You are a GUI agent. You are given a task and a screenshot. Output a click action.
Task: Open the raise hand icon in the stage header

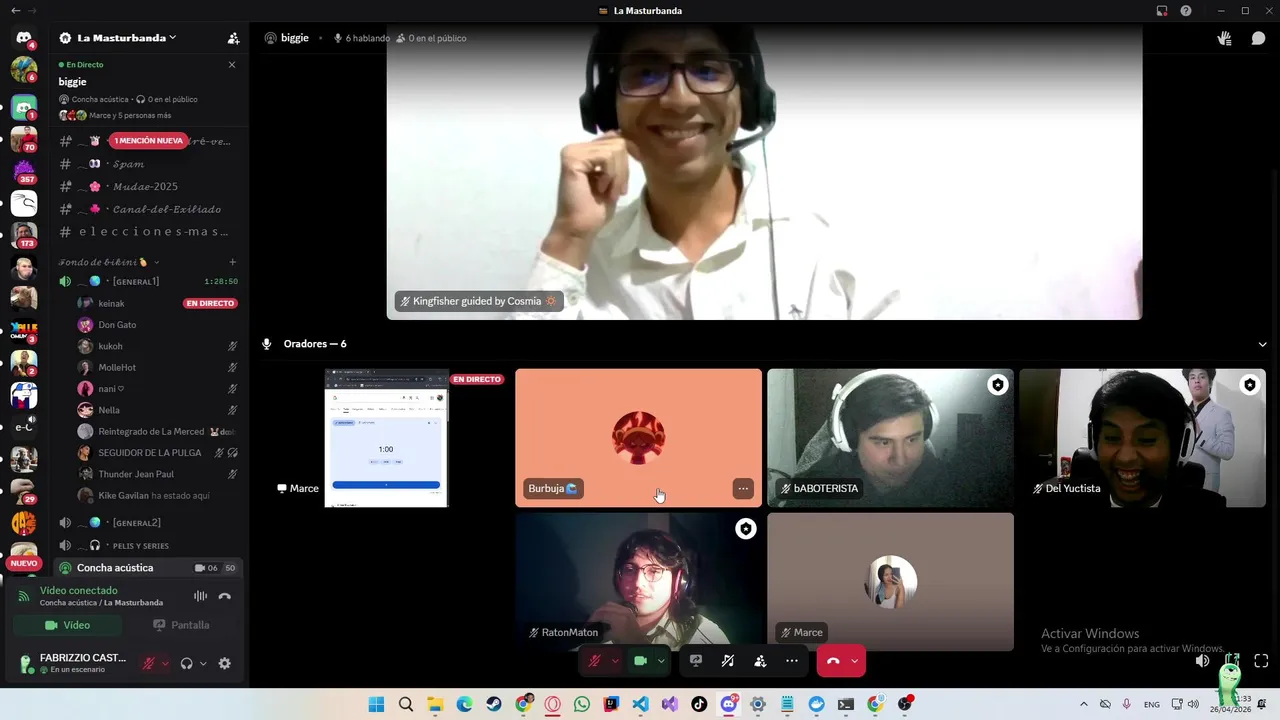pyautogui.click(x=1224, y=38)
